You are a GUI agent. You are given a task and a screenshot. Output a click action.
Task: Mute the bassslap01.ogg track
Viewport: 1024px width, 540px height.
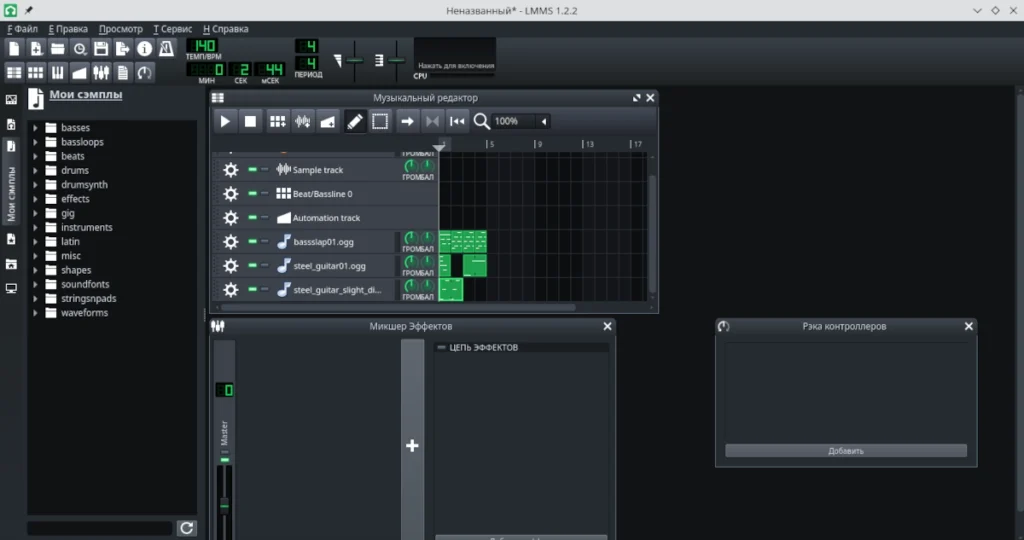[252, 242]
